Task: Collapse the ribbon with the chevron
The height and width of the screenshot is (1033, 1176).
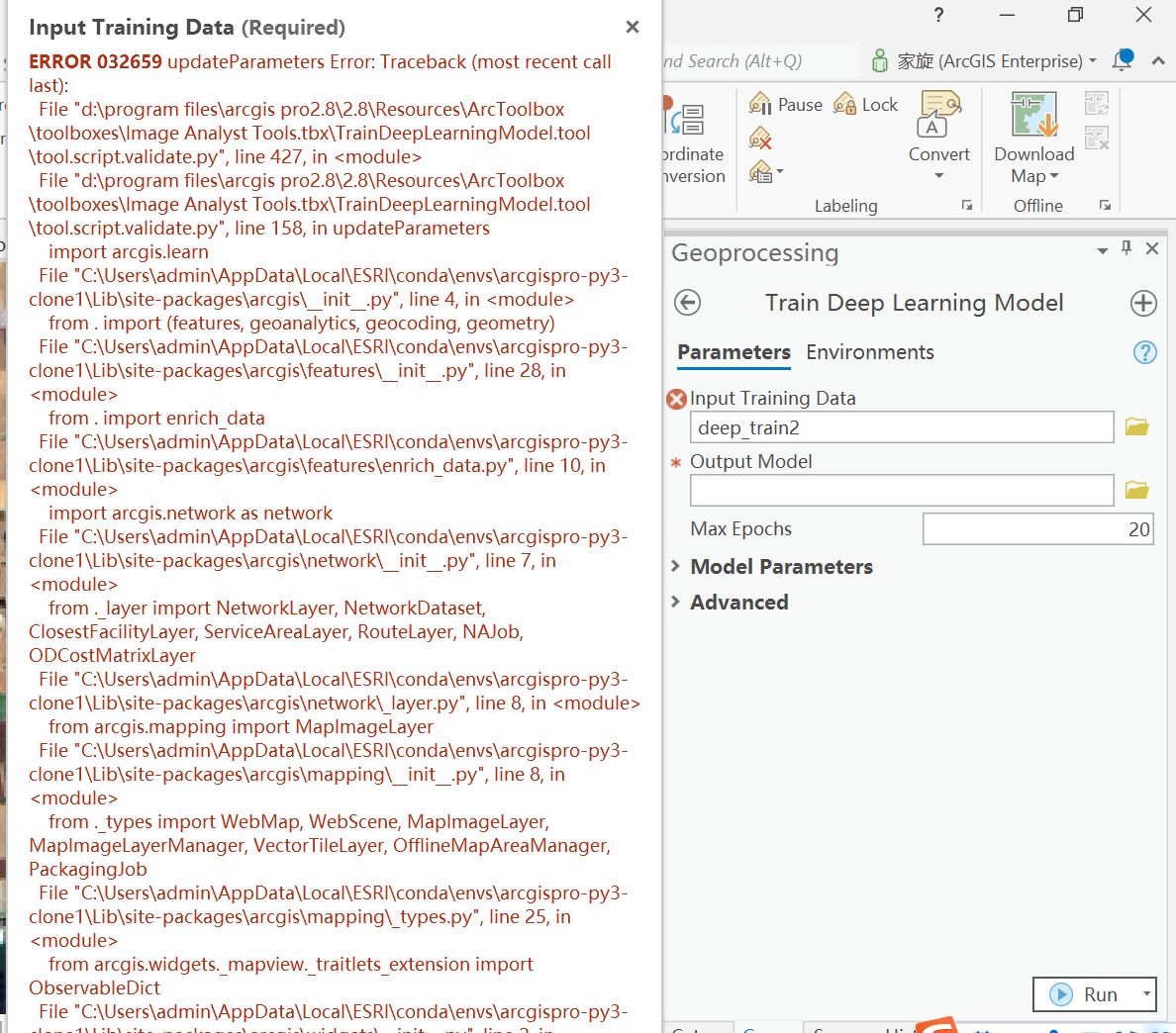Action: coord(1158,60)
